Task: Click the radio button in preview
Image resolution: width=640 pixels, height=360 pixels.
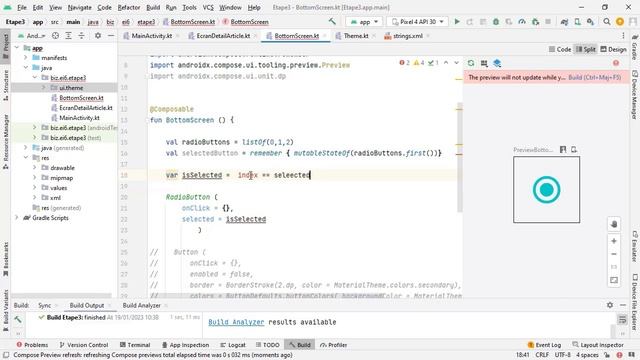Action: tap(546, 190)
